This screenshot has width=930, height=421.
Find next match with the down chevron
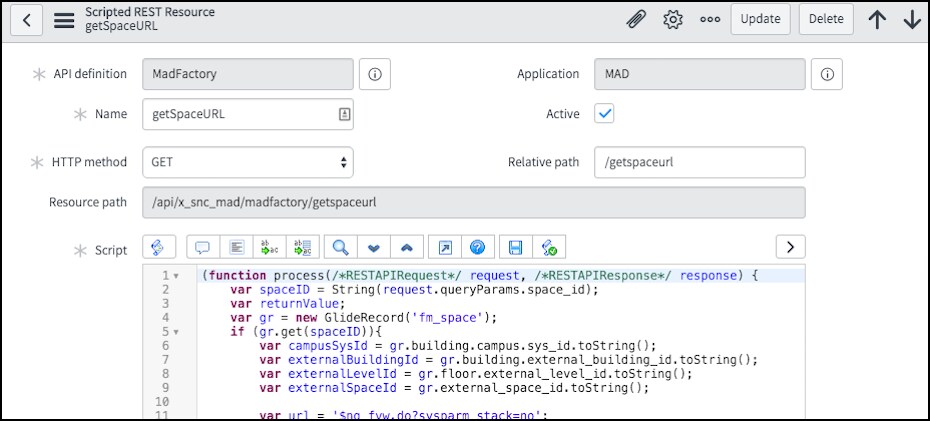[374, 247]
